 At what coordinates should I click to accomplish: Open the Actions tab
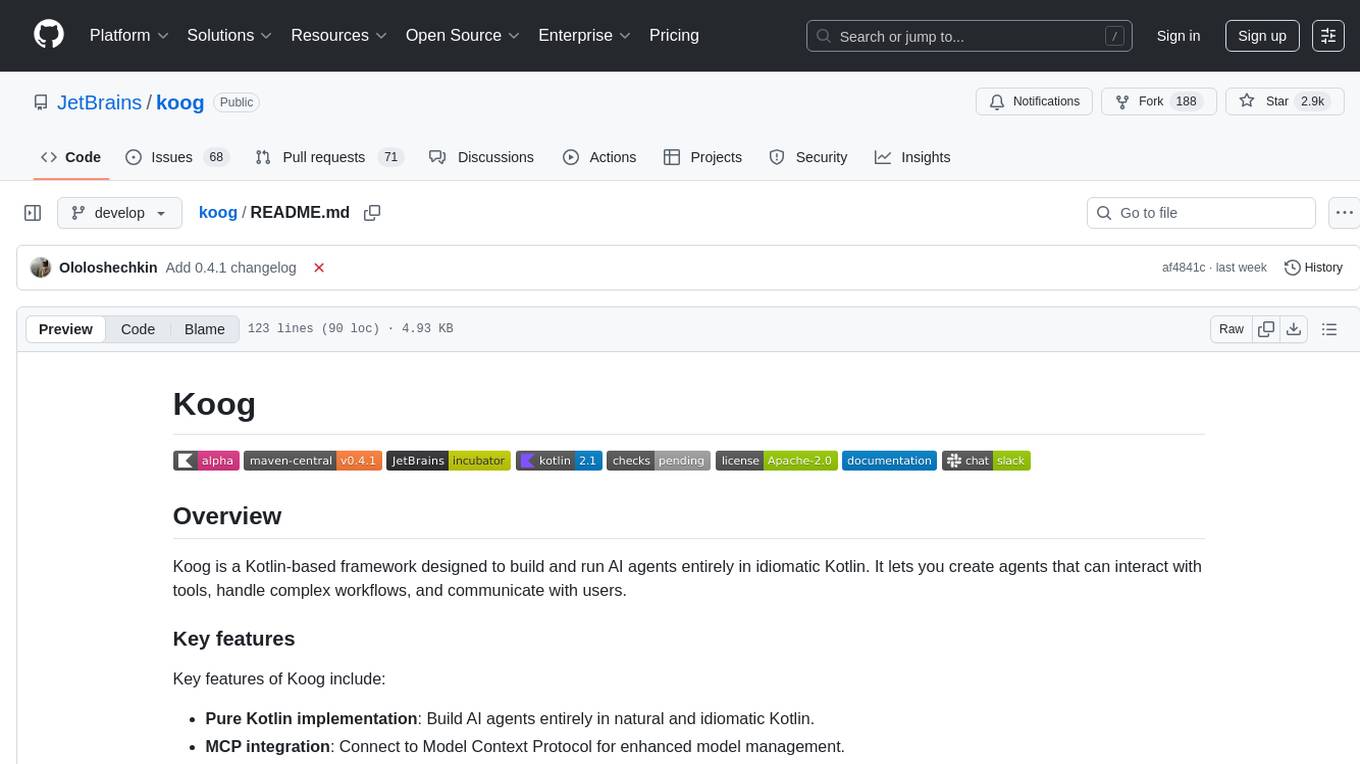(x=599, y=157)
